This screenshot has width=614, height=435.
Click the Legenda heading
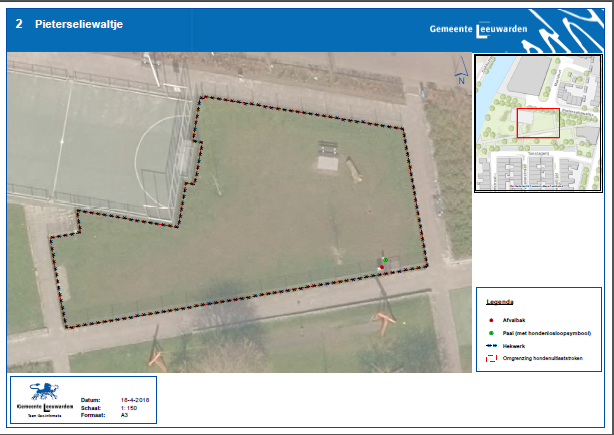pyautogui.click(x=500, y=301)
